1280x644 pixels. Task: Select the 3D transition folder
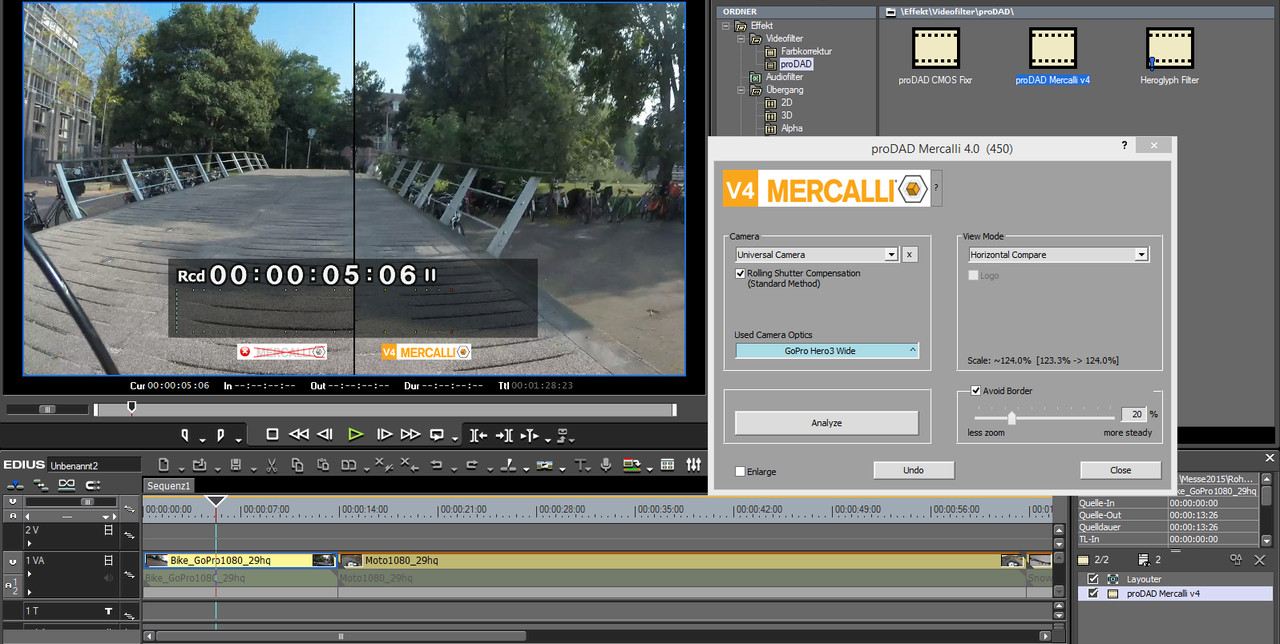tap(786, 115)
